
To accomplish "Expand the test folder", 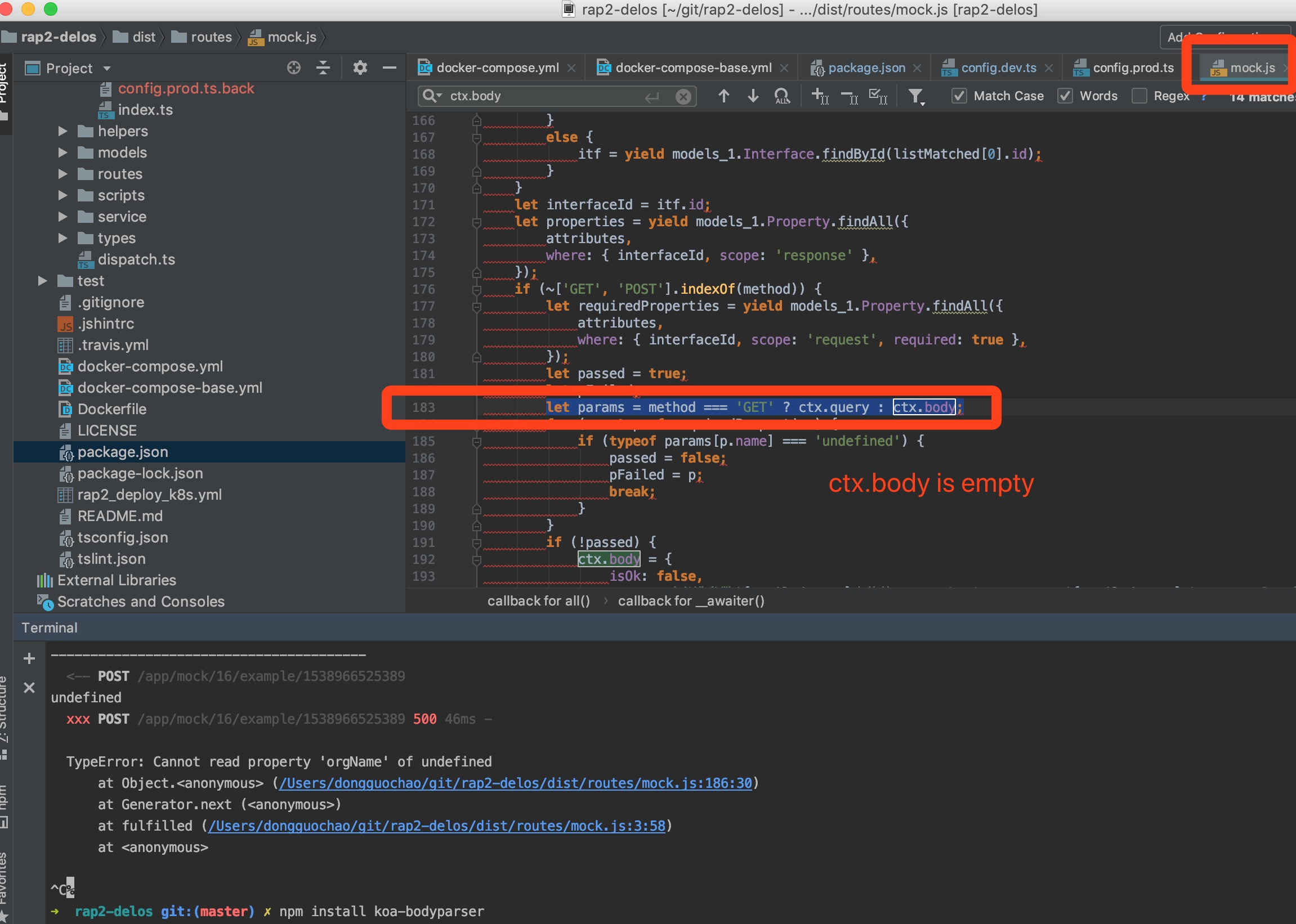I will 42,281.
